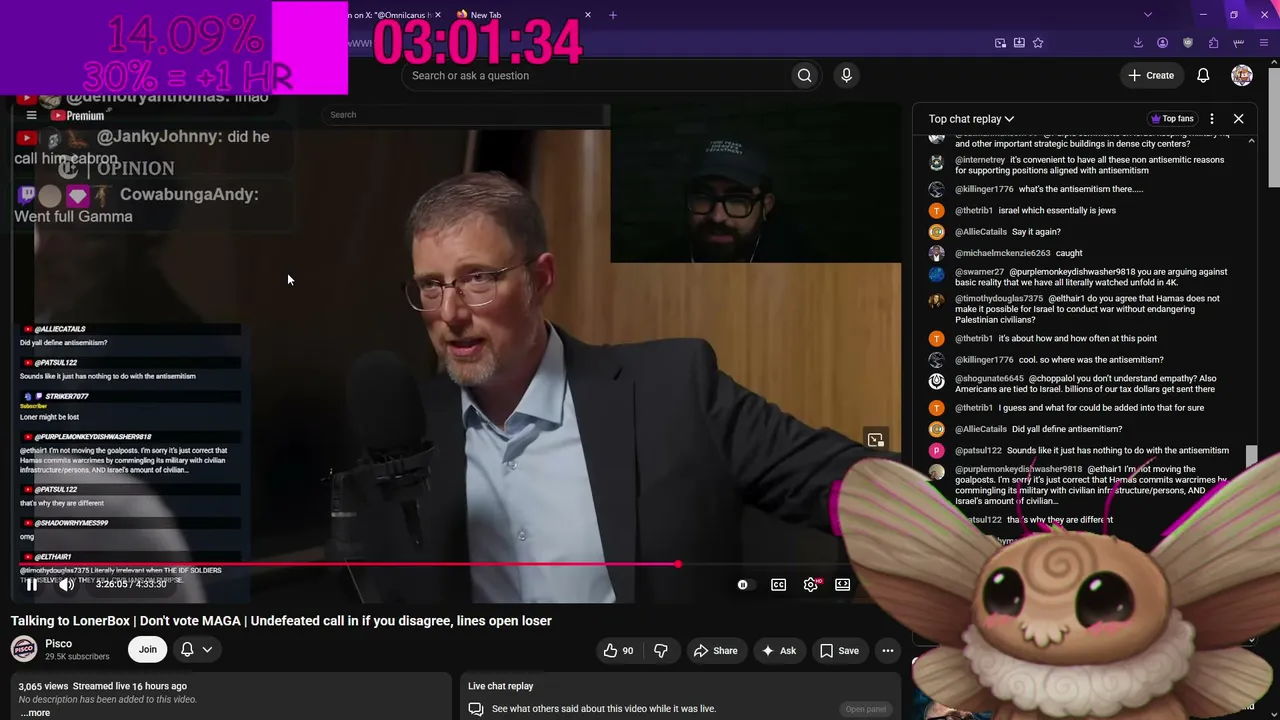Focus the 'Search or ask a question' box
This screenshot has width=1280, height=720.
click(595, 75)
